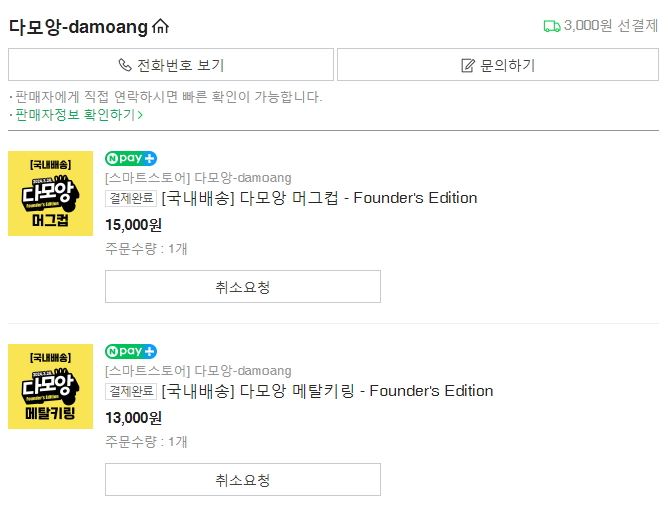This screenshot has height=508, width=670.
Task: Click the 다모앙-damoang store name heading
Action: click(x=78, y=26)
